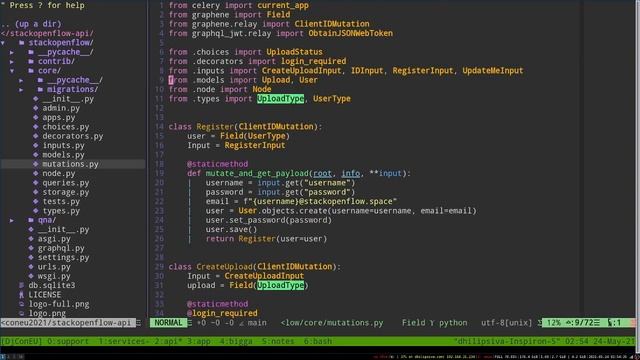Click the file icon beside choices.py

point(36,127)
